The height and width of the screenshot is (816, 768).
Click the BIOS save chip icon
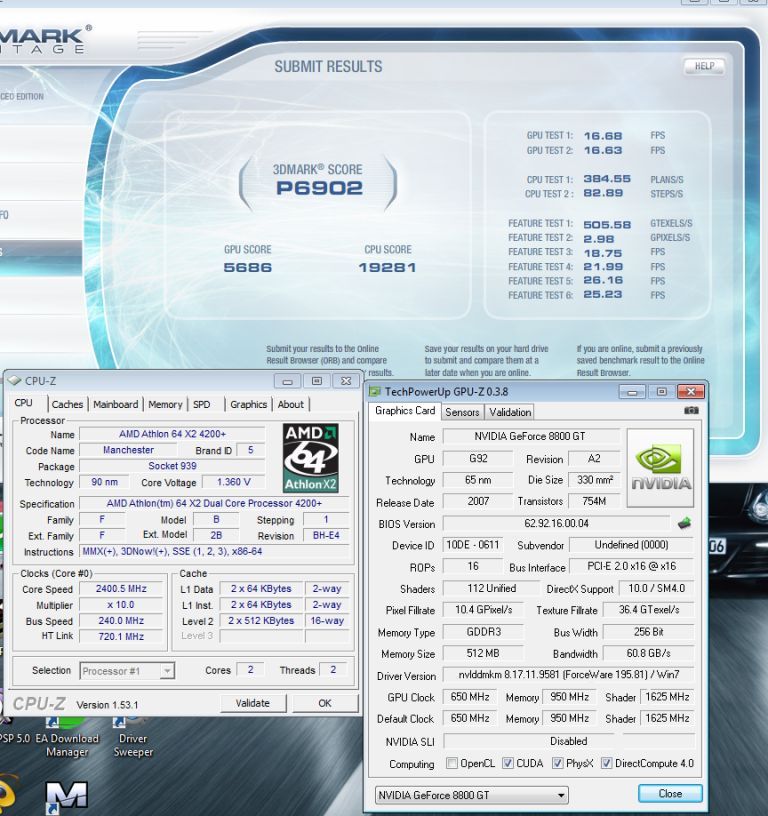[x=684, y=523]
